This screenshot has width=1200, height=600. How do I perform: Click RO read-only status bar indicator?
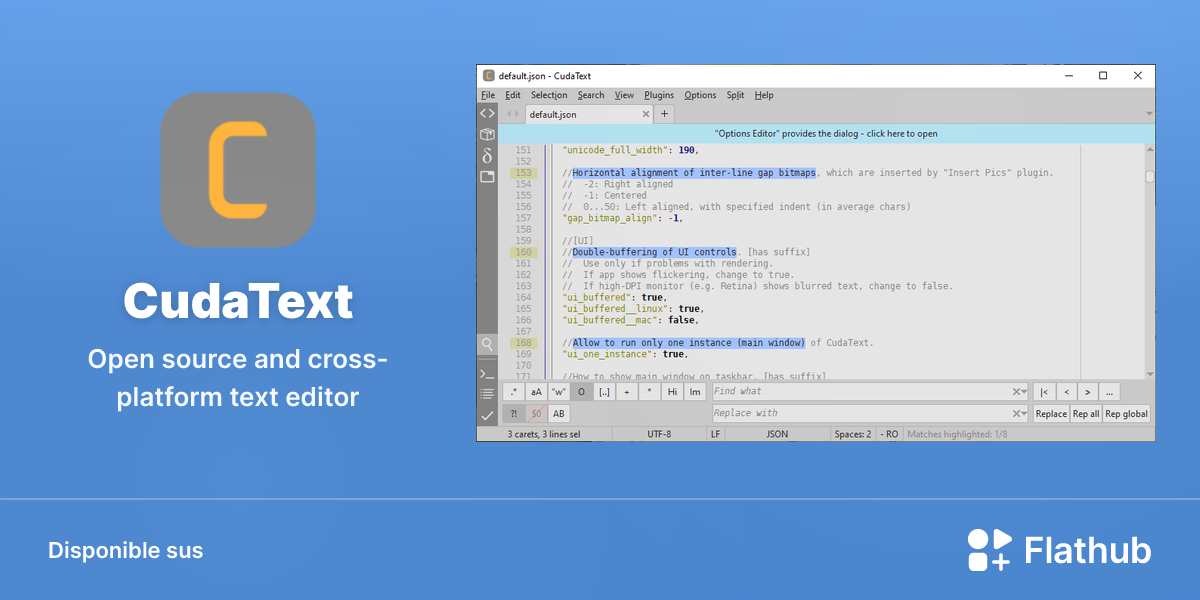click(889, 434)
